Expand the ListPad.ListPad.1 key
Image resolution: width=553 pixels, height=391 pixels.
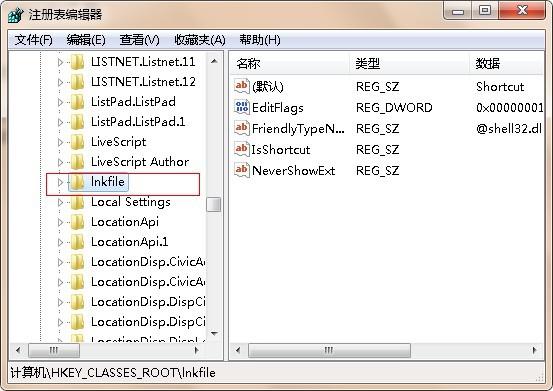60,122
